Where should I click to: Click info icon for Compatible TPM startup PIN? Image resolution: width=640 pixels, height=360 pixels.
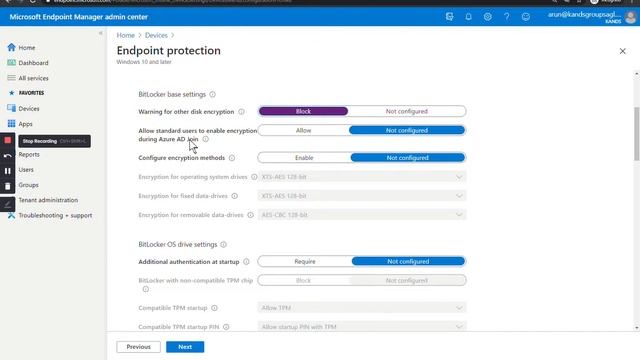pos(226,327)
